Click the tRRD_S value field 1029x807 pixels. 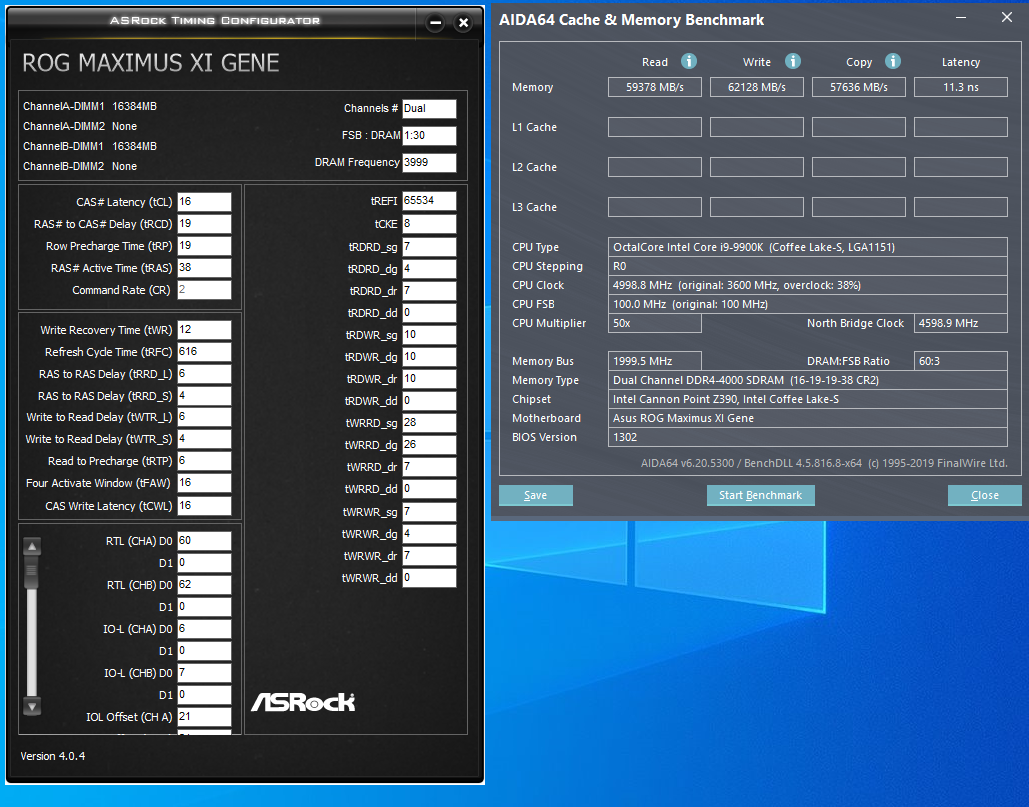pos(204,396)
